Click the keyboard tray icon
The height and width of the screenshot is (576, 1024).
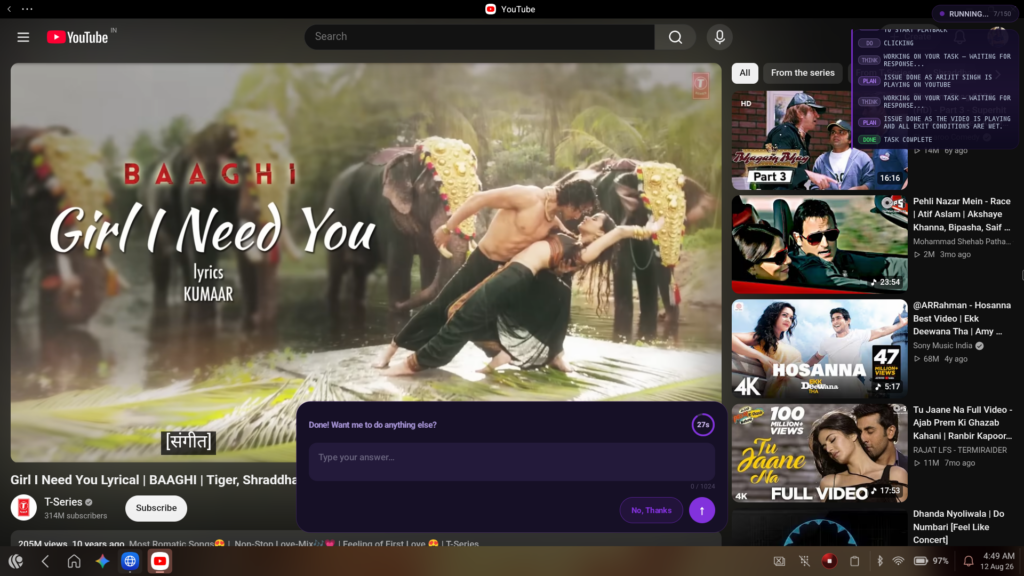(779, 561)
